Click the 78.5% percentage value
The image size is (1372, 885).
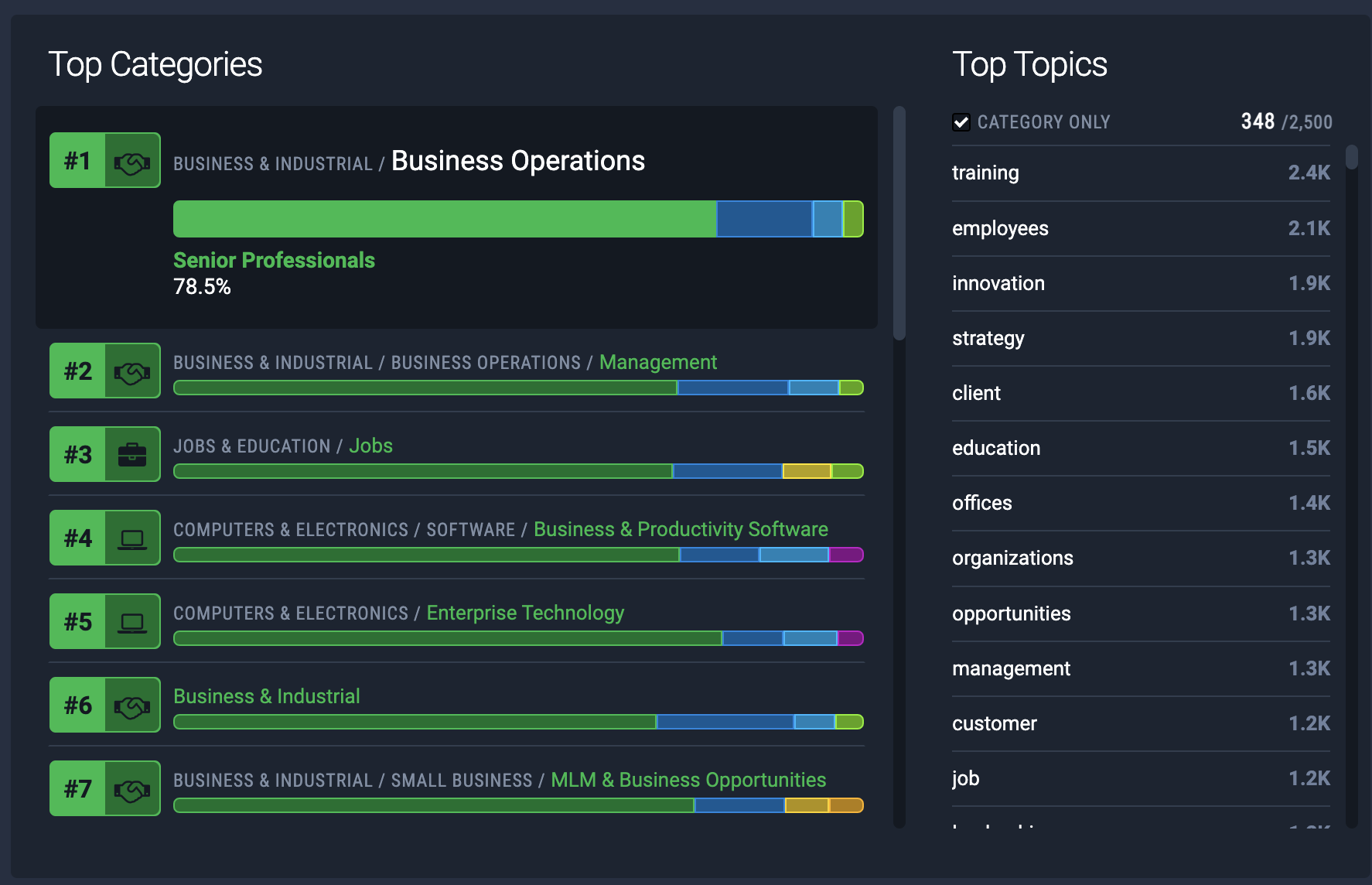coord(202,287)
